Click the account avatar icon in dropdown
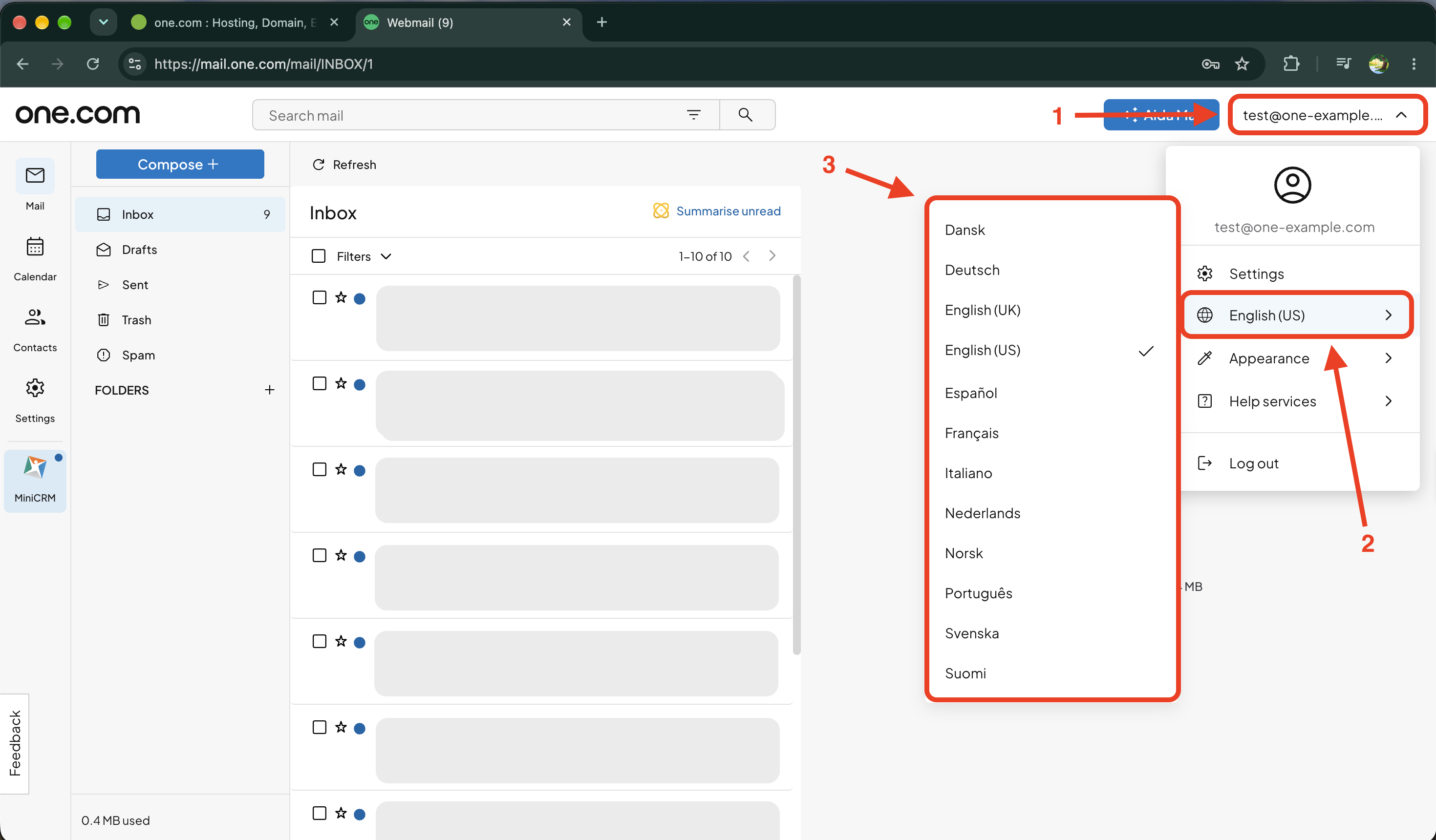 pyautogui.click(x=1292, y=185)
